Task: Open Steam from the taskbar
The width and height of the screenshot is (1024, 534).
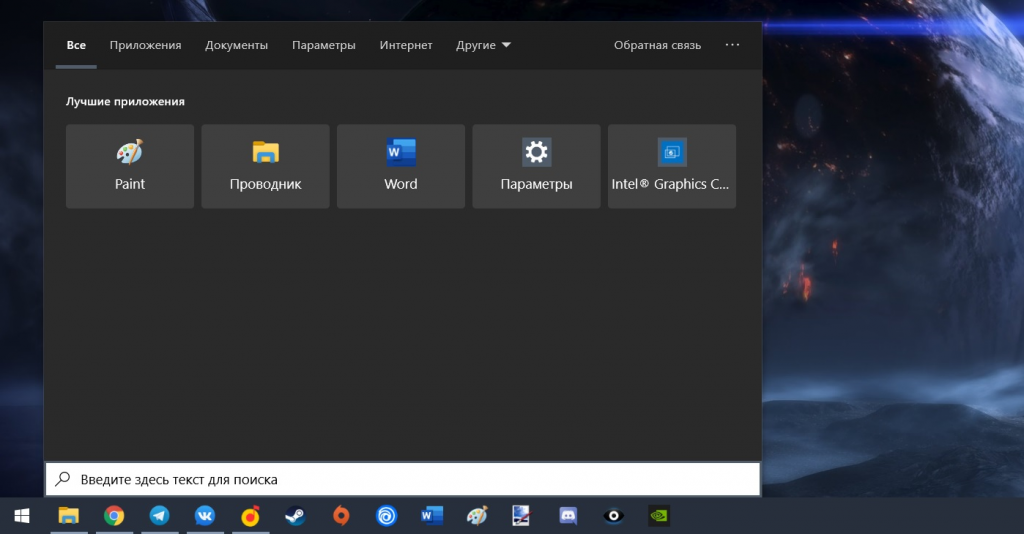Action: 295,516
